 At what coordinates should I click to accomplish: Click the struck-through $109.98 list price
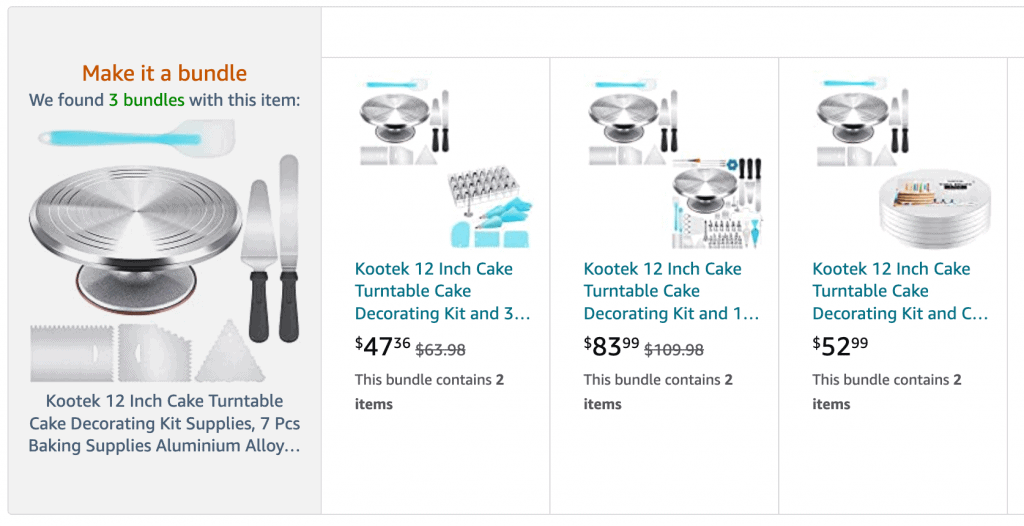pyautogui.click(x=674, y=350)
